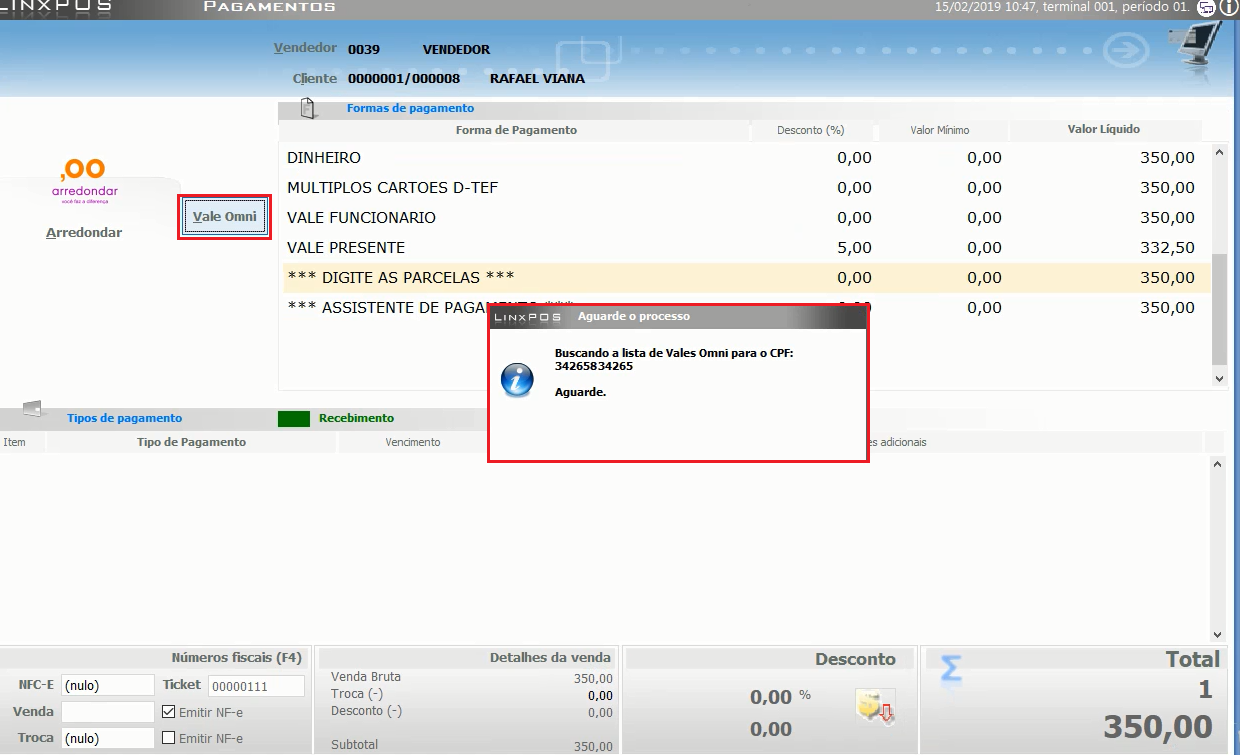Screen dimensions: 1240x755
Task: Click the Arredondar label button
Action: pyautogui.click(x=84, y=232)
